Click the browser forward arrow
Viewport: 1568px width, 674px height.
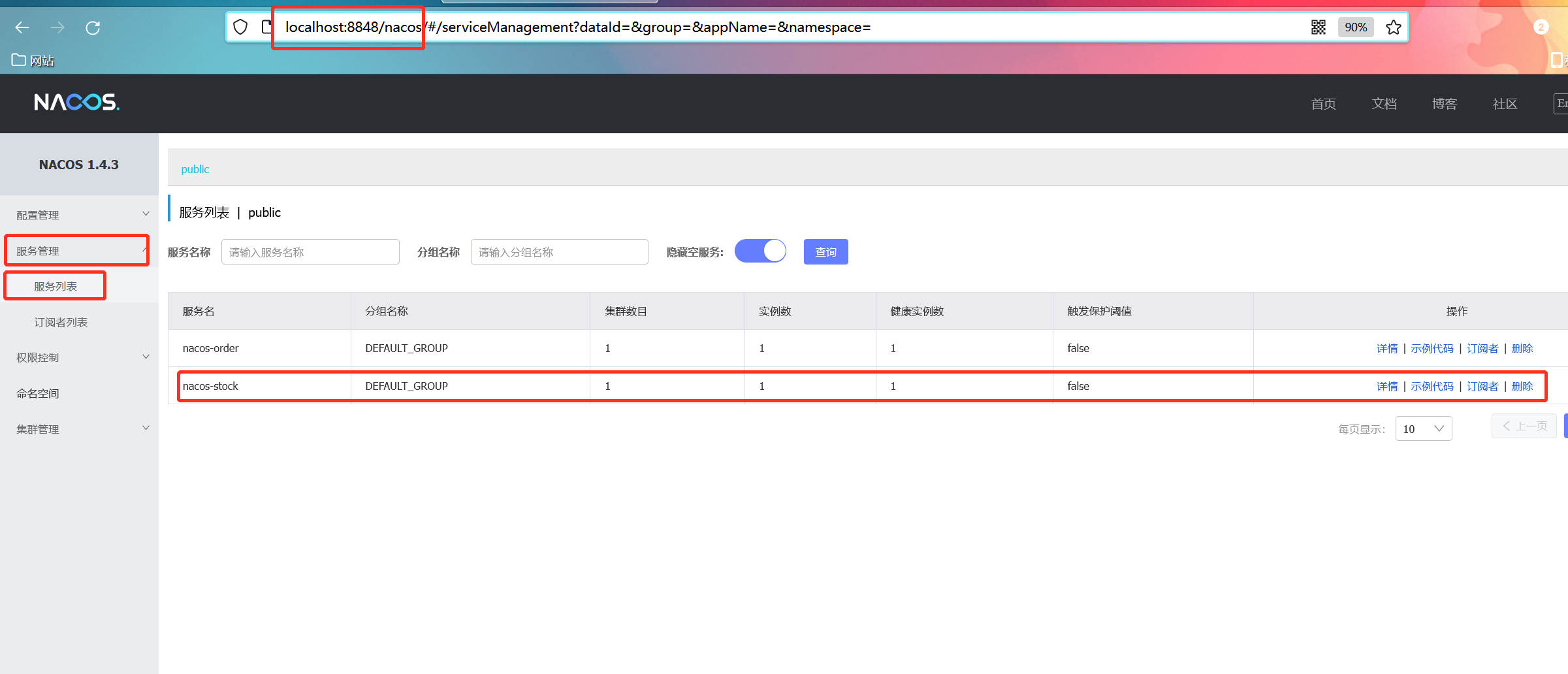click(57, 27)
